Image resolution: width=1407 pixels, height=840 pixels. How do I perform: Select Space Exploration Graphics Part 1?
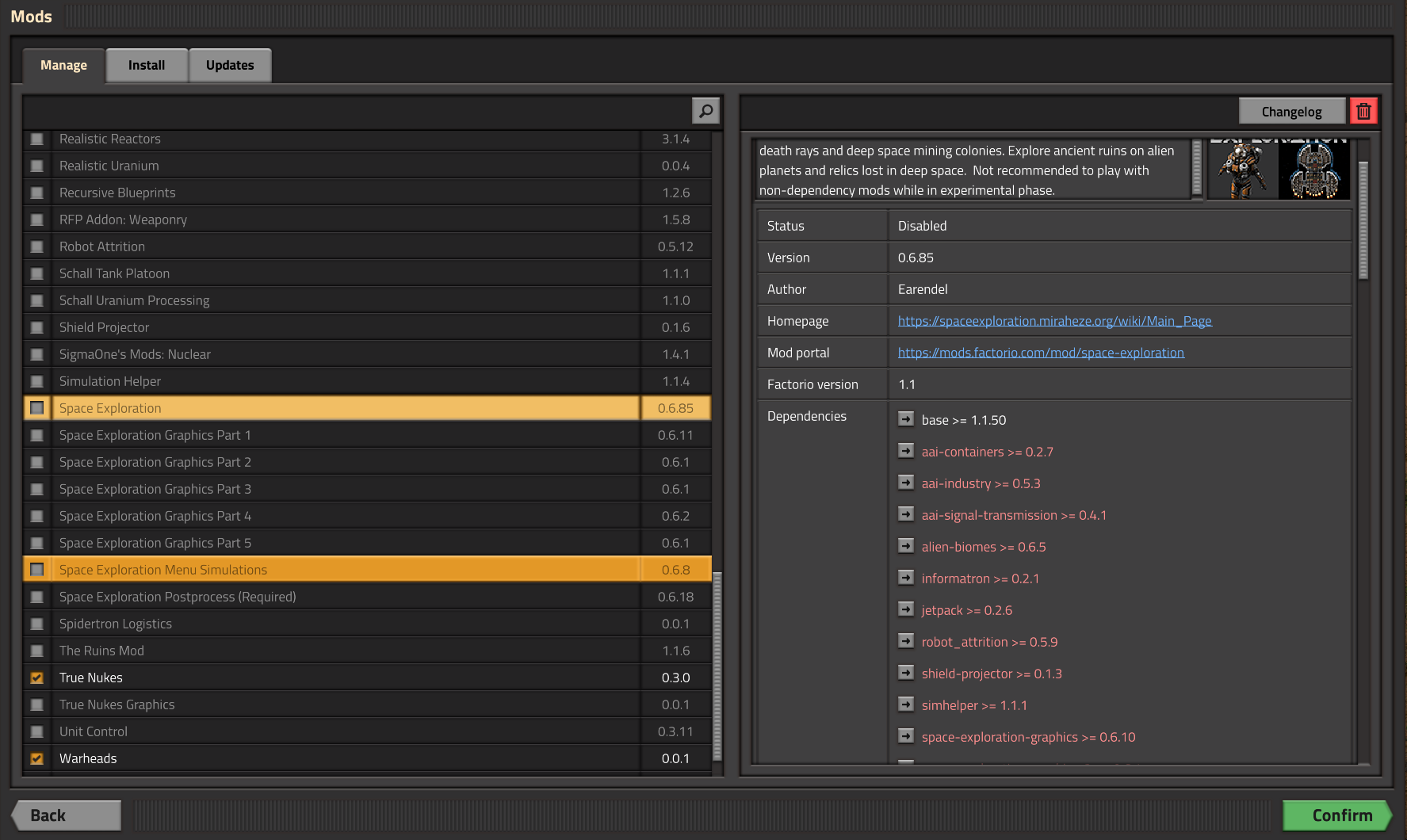368,435
